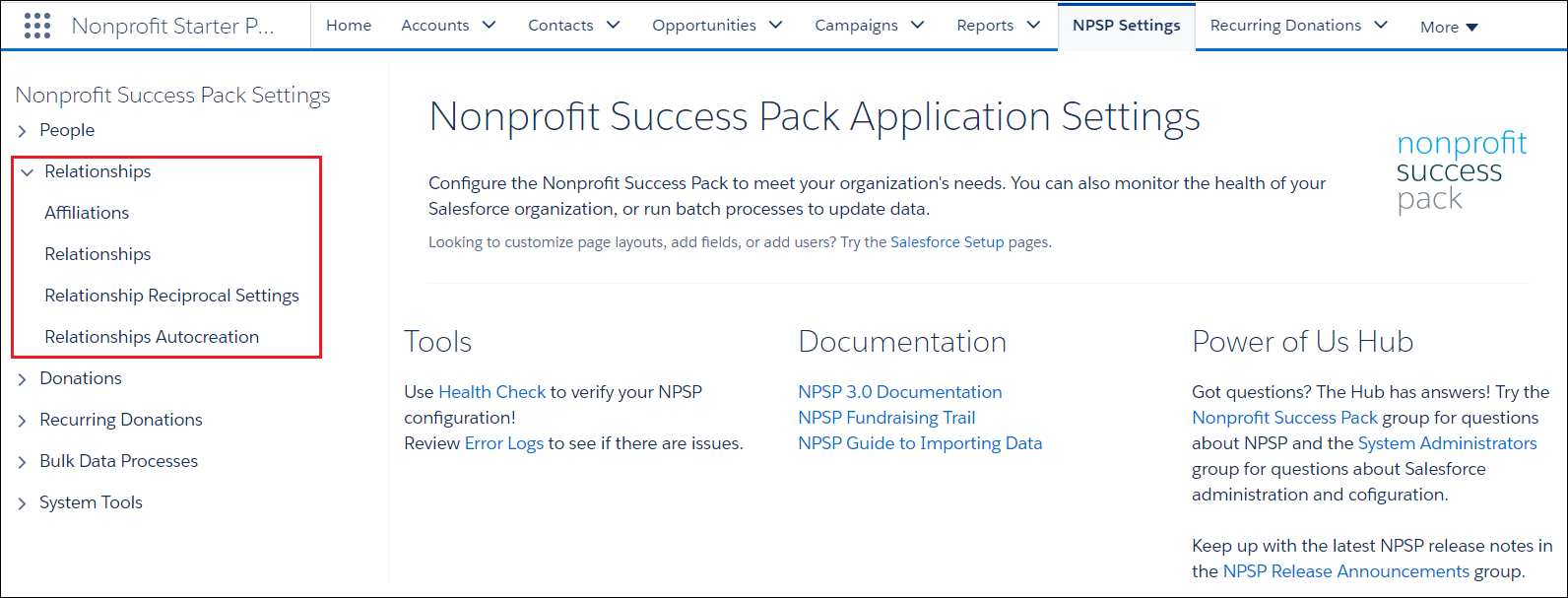Select Affiliations under Relationships

click(87, 213)
